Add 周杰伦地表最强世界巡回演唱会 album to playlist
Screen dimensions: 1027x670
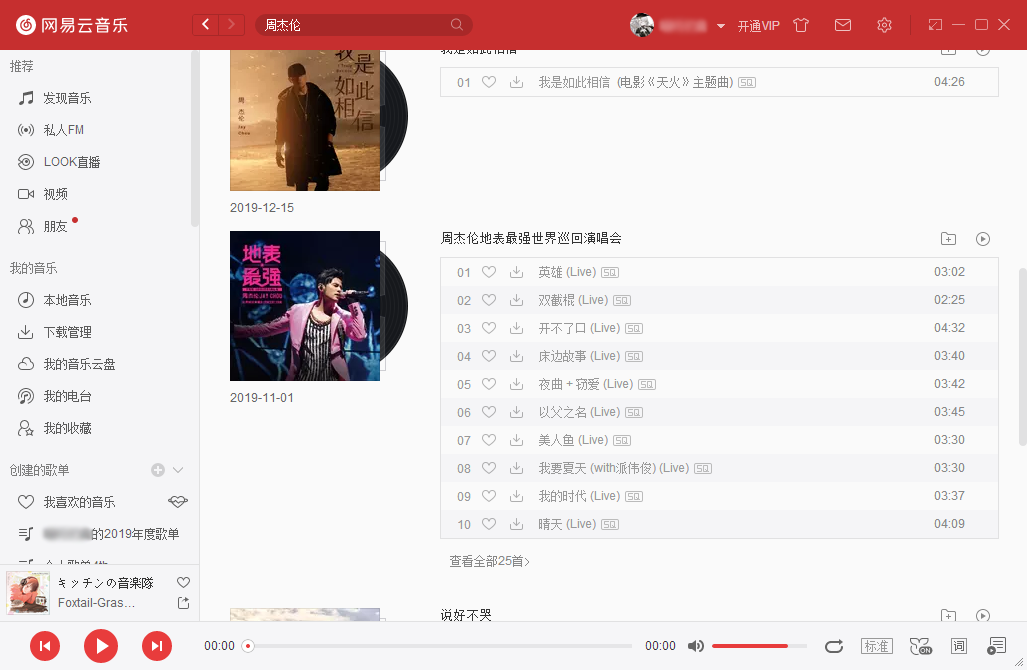948,239
